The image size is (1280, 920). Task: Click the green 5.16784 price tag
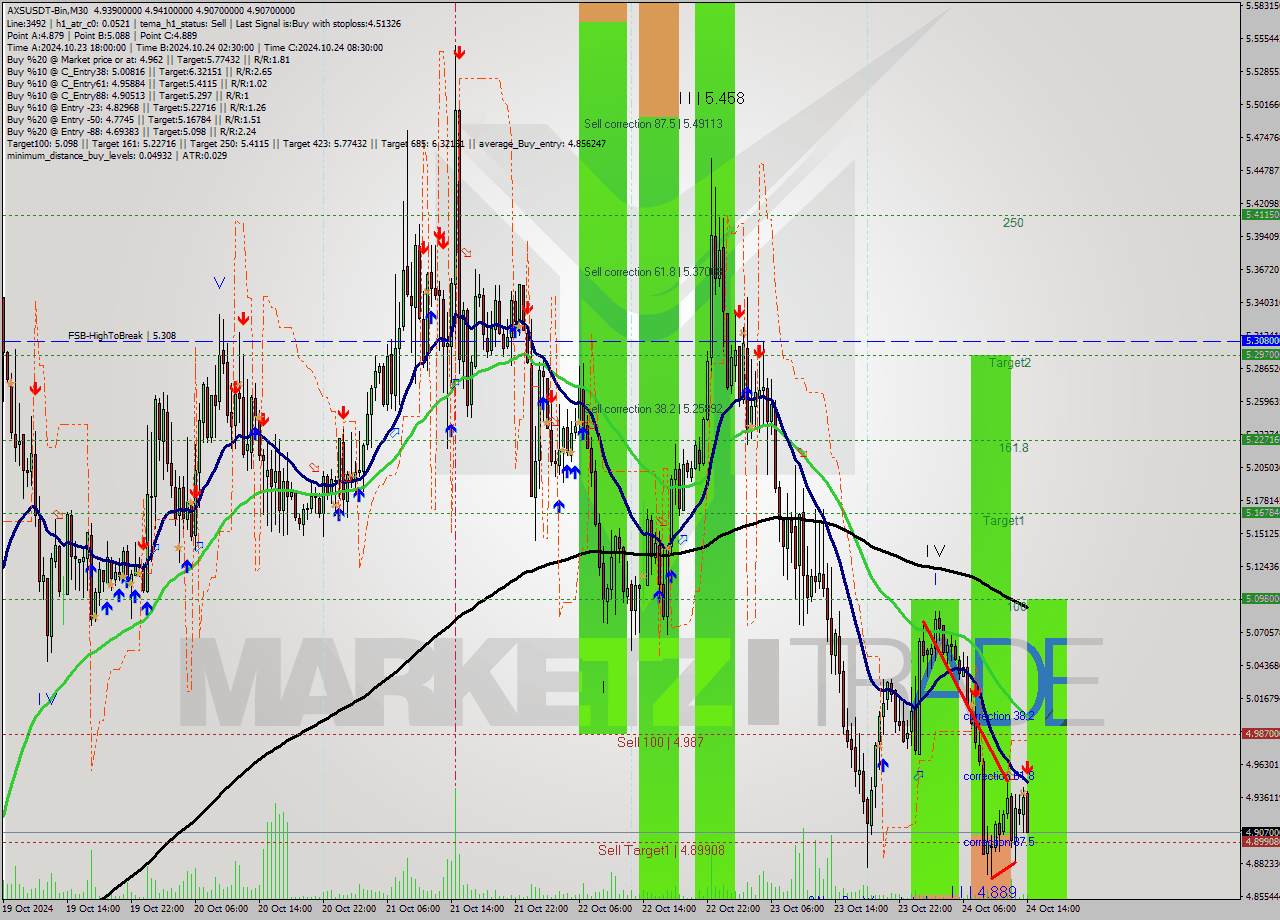[x=1260, y=512]
